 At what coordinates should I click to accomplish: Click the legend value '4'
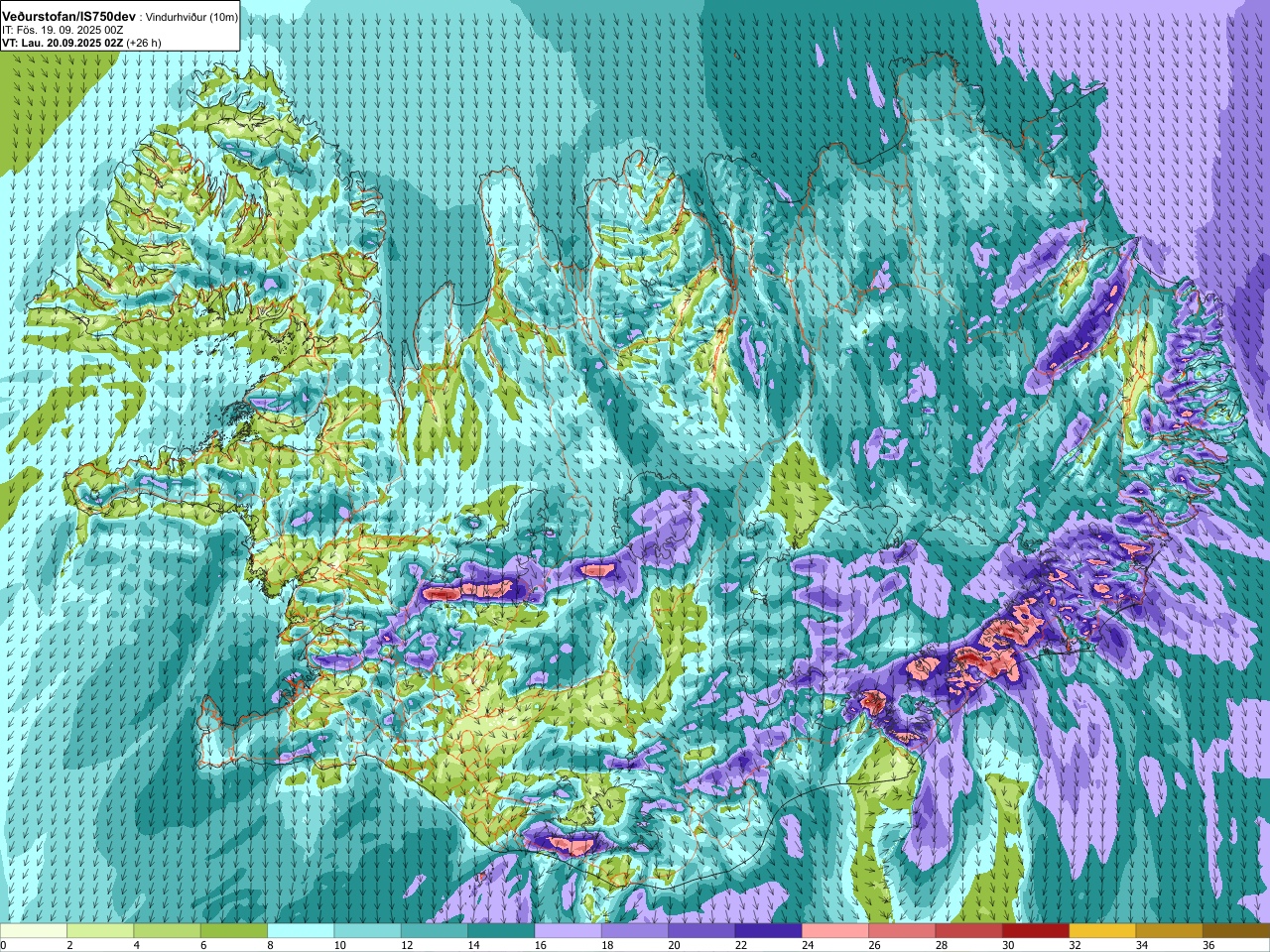pos(136,945)
